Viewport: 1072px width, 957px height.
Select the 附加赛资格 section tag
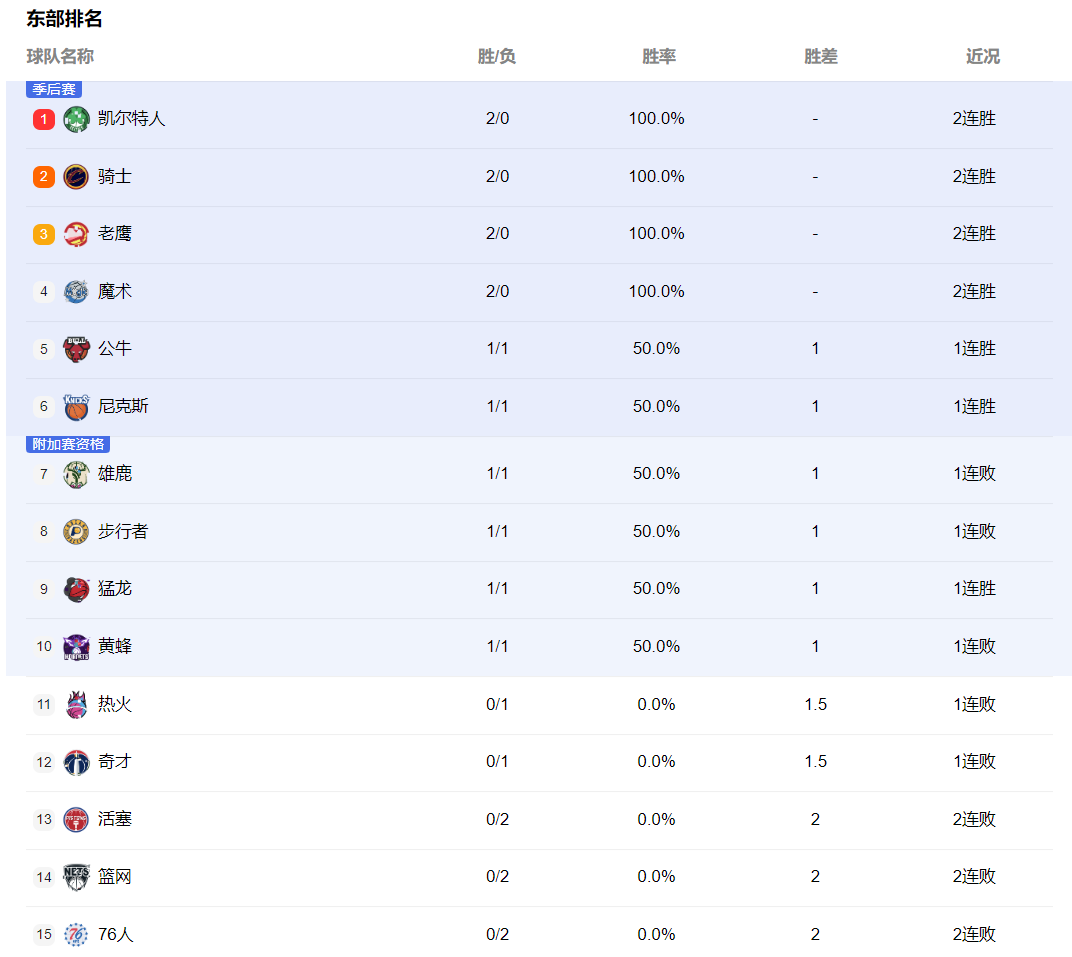tap(68, 444)
